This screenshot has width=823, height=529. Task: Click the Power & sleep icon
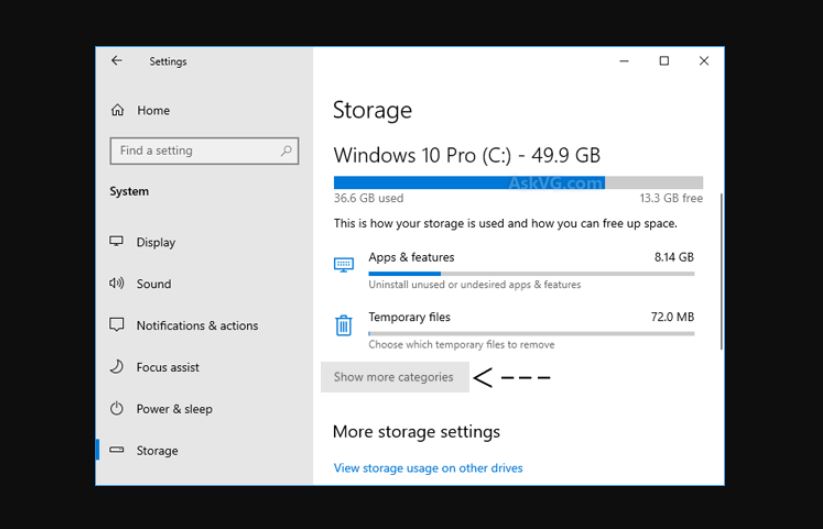click(117, 408)
